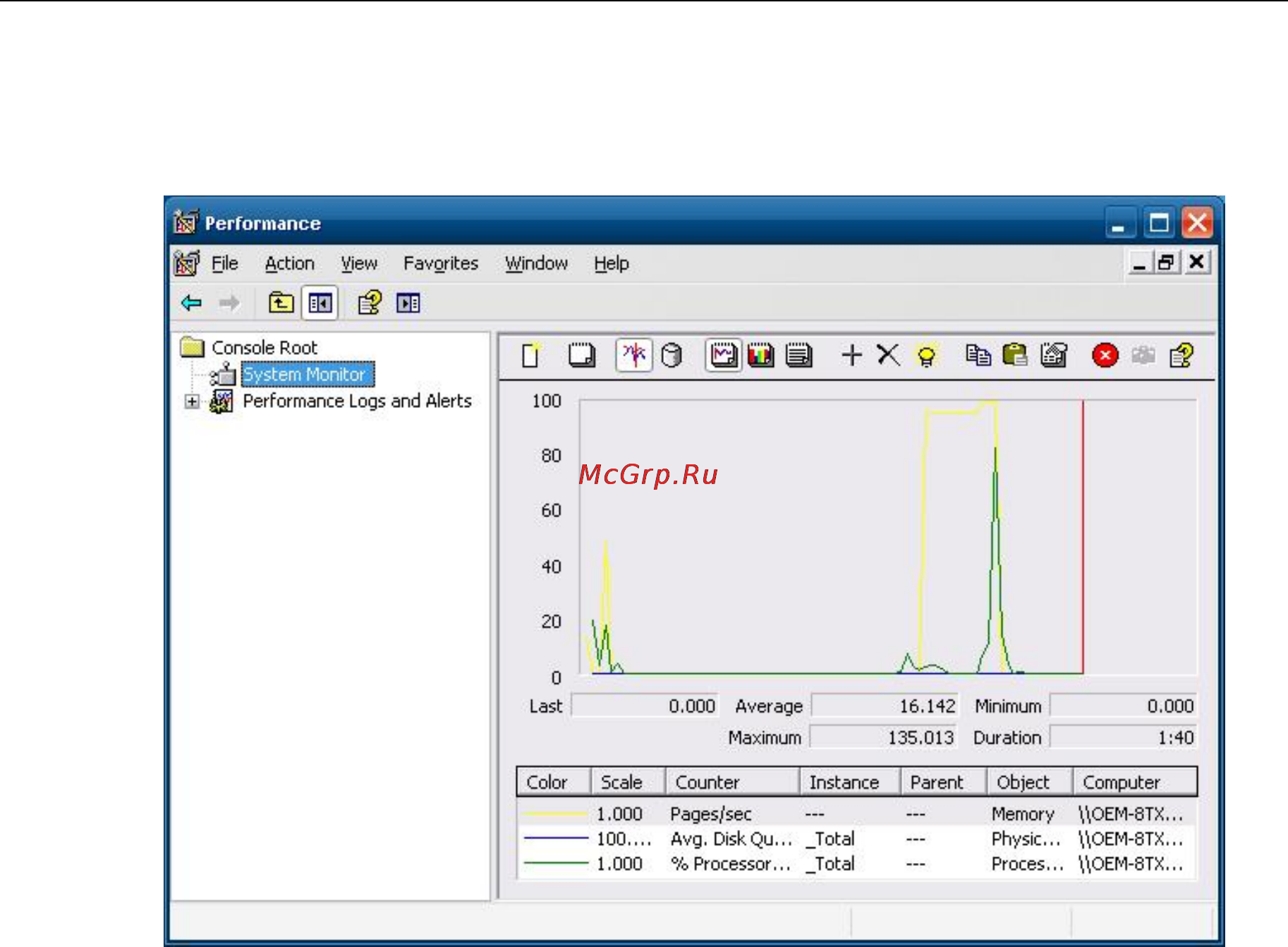Open the Help menu
Viewport: 1288px width, 947px height.
(612, 263)
